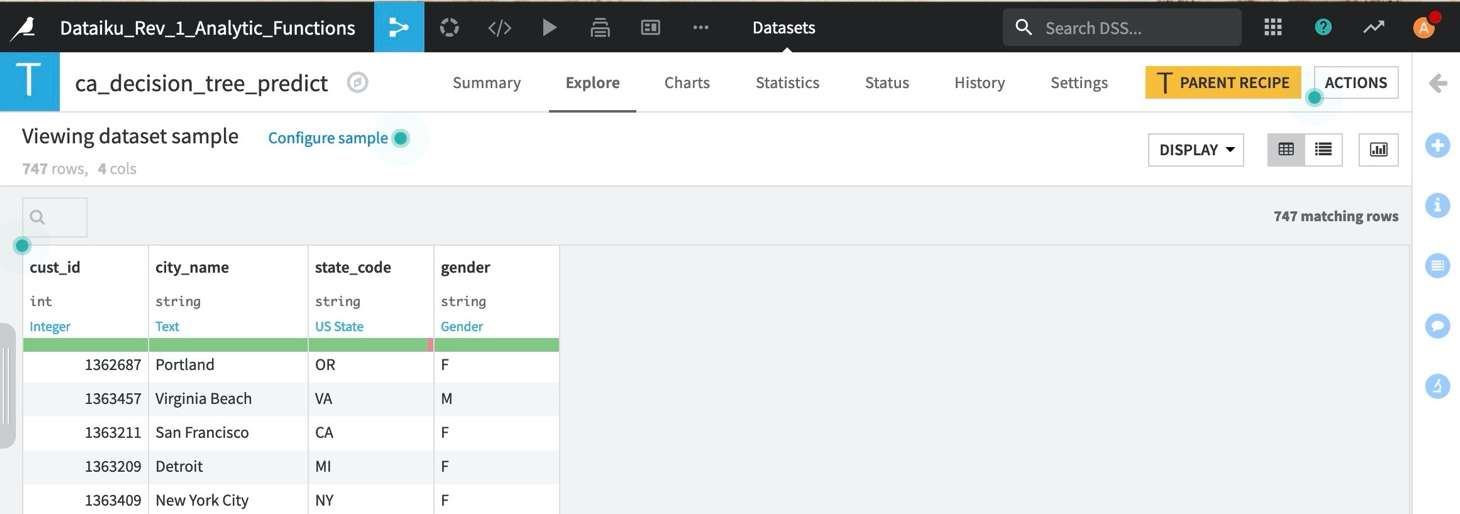Click the code recipes icon in navbar
The height and width of the screenshot is (514, 1460).
tap(499, 27)
